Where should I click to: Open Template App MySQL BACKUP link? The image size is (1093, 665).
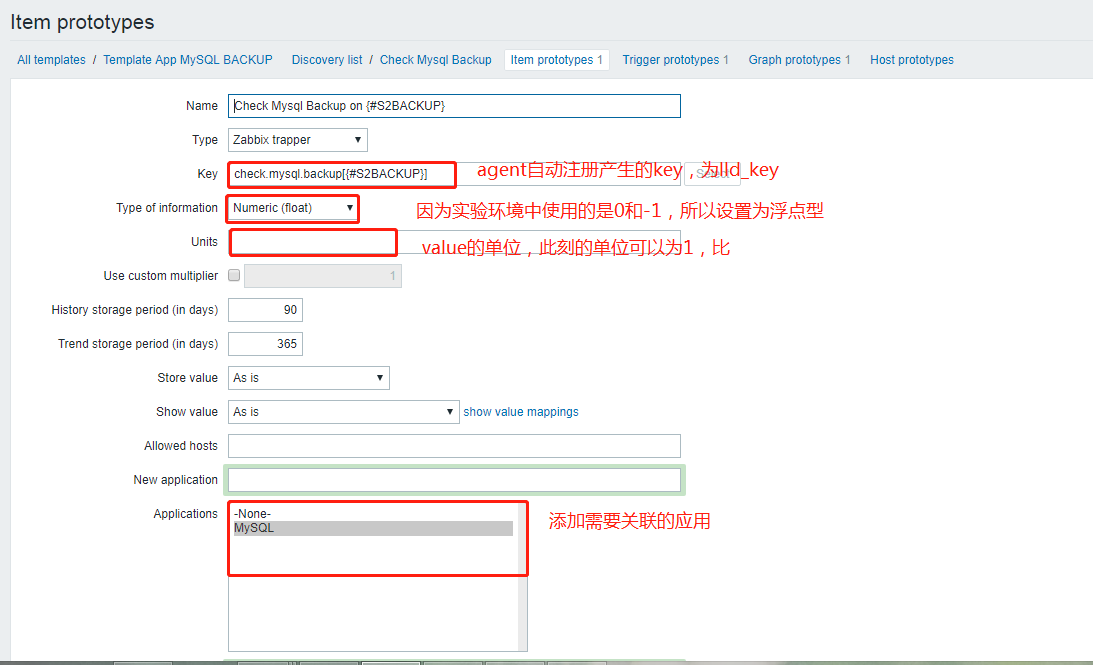tap(188, 60)
